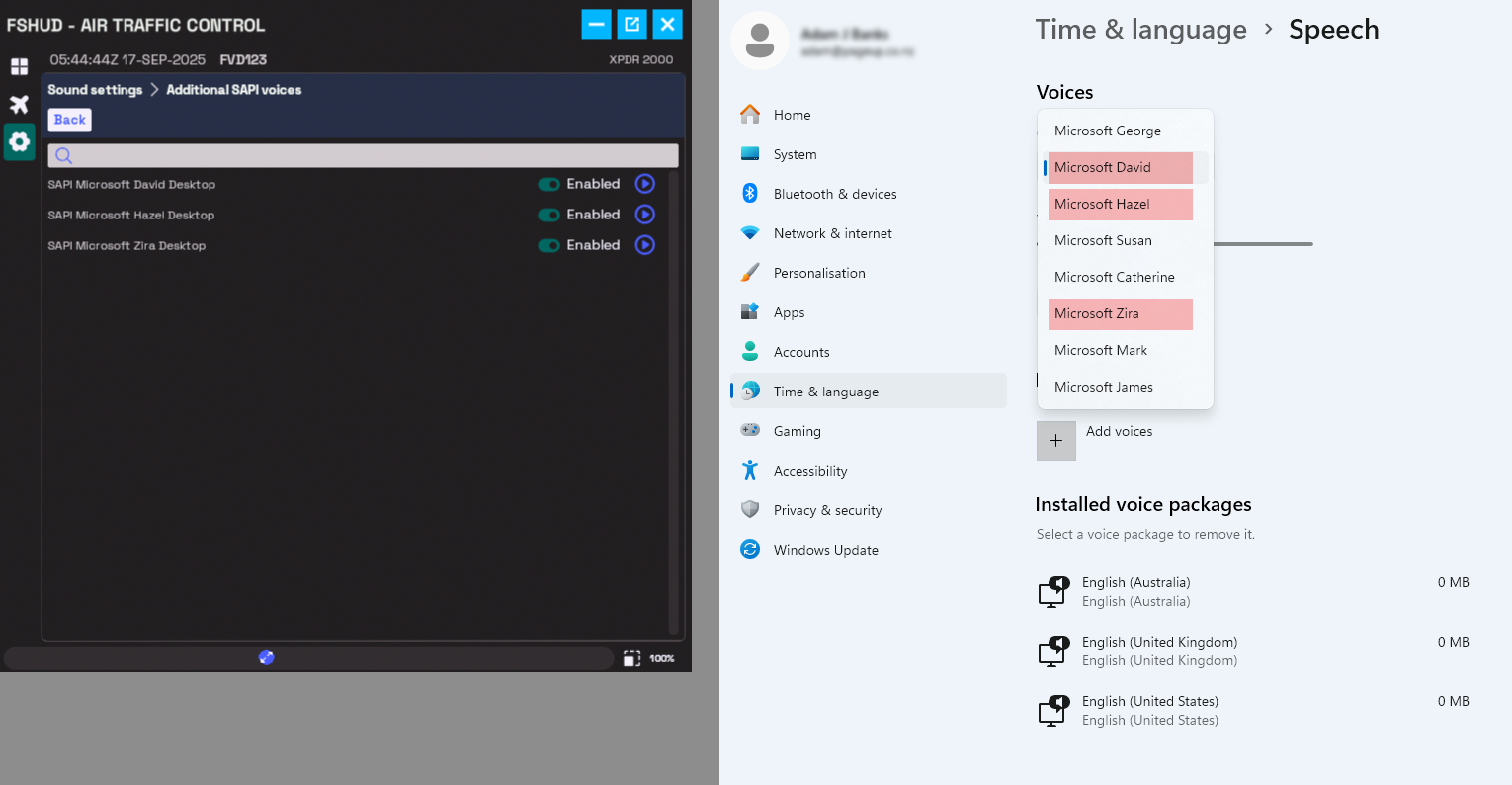Screen dimensions: 1512x785
Task: Choose Microsoft James from the voices dropdown
Action: (x=1125, y=387)
